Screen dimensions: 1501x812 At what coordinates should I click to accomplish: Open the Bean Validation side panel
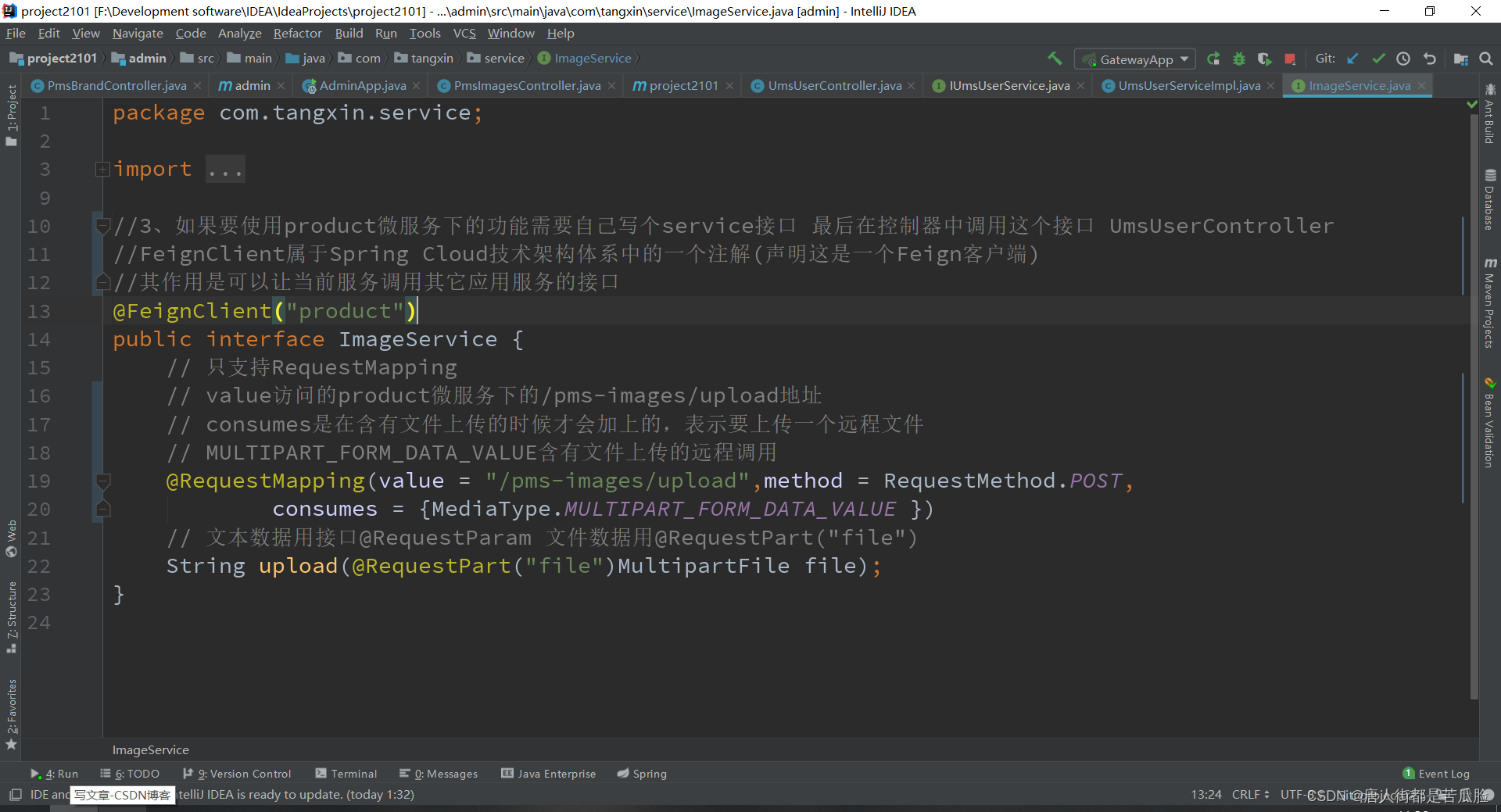1490,423
